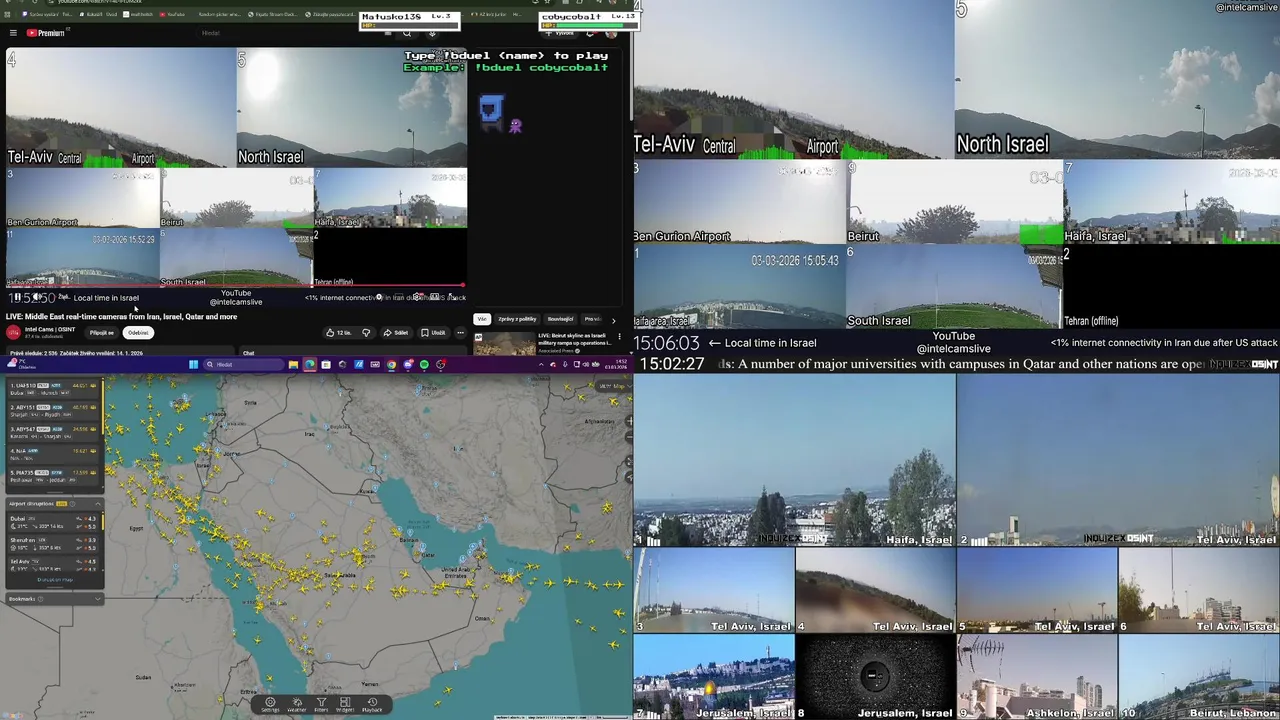Screen dimensions: 1280x720
Task: Save the video with Uložit
Action: pyautogui.click(x=433, y=332)
